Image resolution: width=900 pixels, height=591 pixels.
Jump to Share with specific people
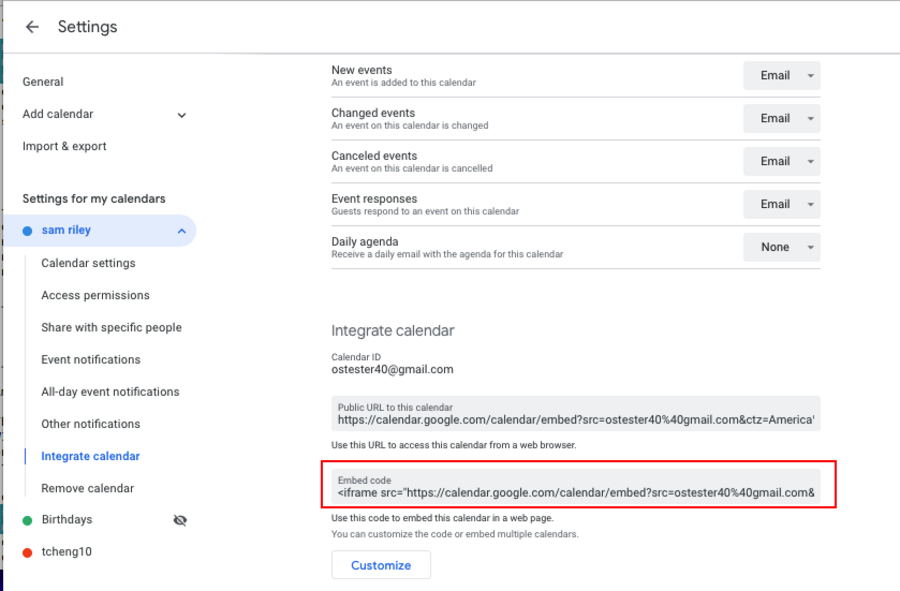(111, 327)
